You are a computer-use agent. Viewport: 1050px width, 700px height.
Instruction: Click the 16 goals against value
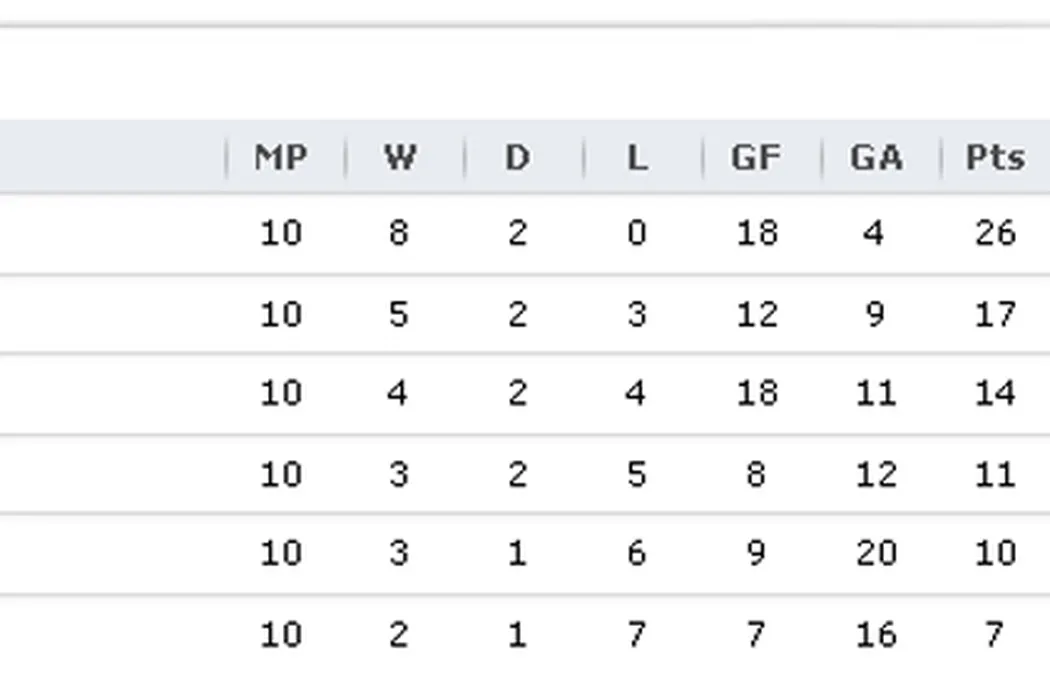point(875,634)
